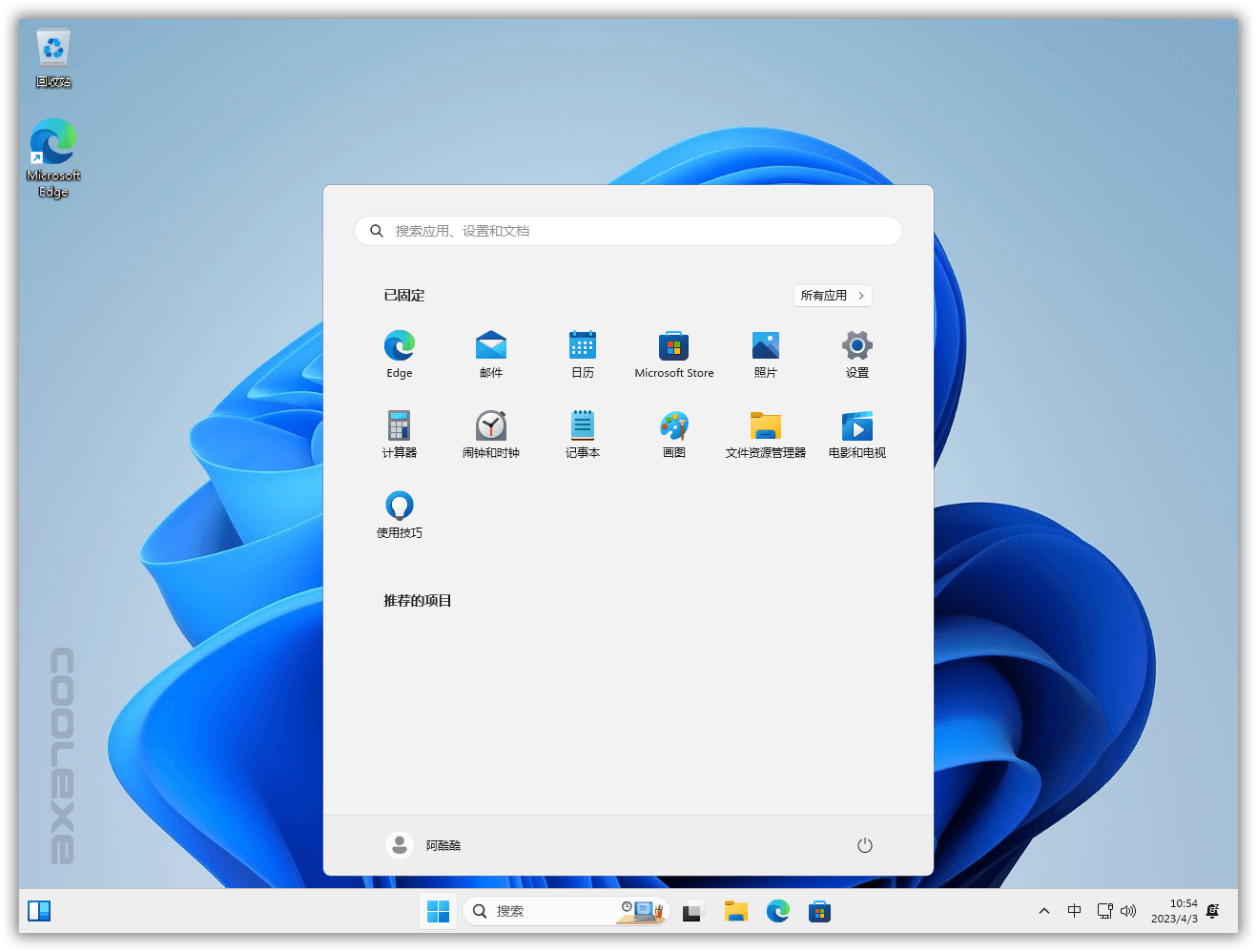
Task: Launch 电影和电视 Movies & TV
Action: coord(856,432)
